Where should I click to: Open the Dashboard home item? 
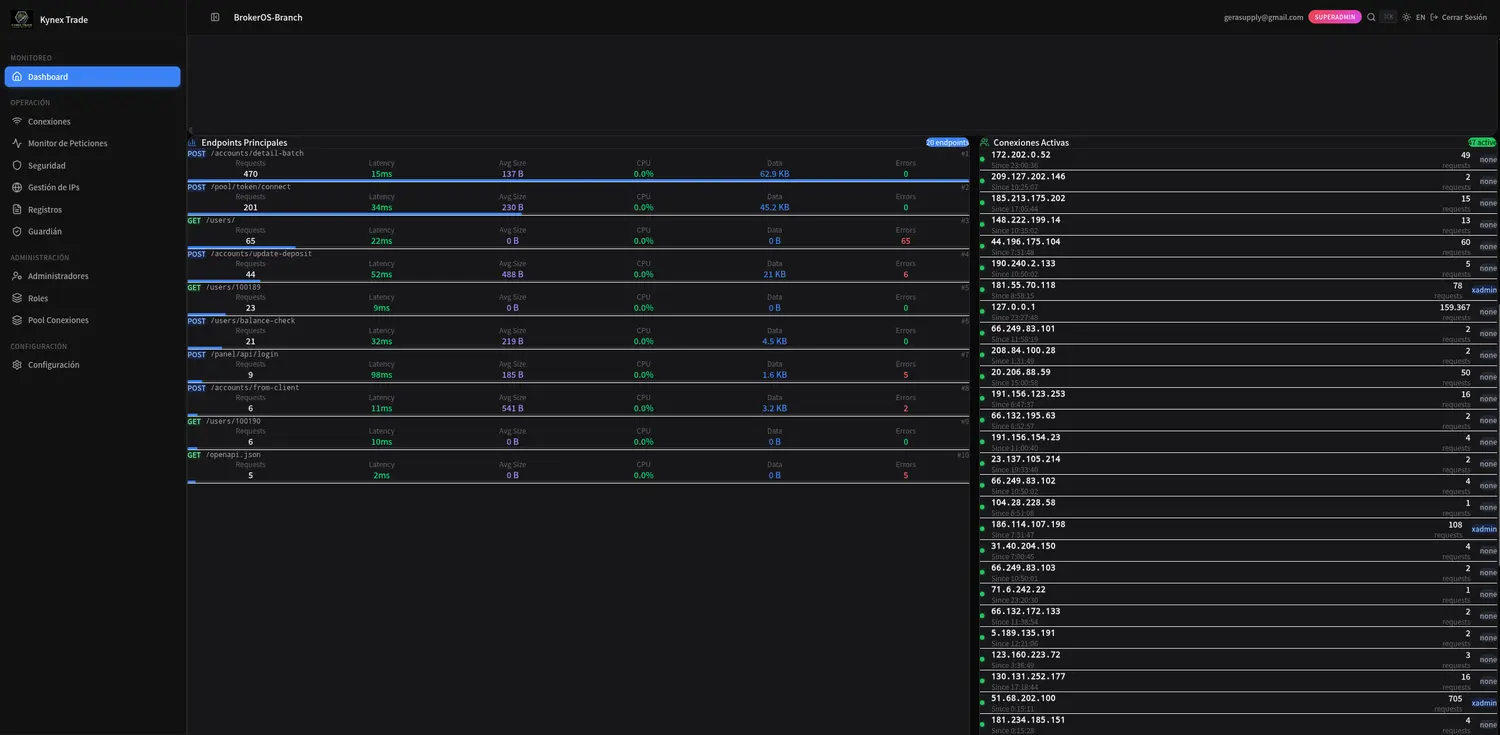coord(93,77)
